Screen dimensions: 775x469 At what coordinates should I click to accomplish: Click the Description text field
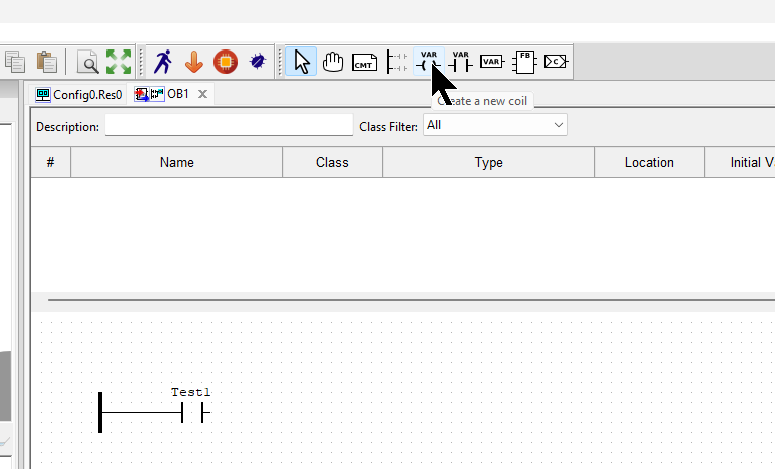(228, 127)
